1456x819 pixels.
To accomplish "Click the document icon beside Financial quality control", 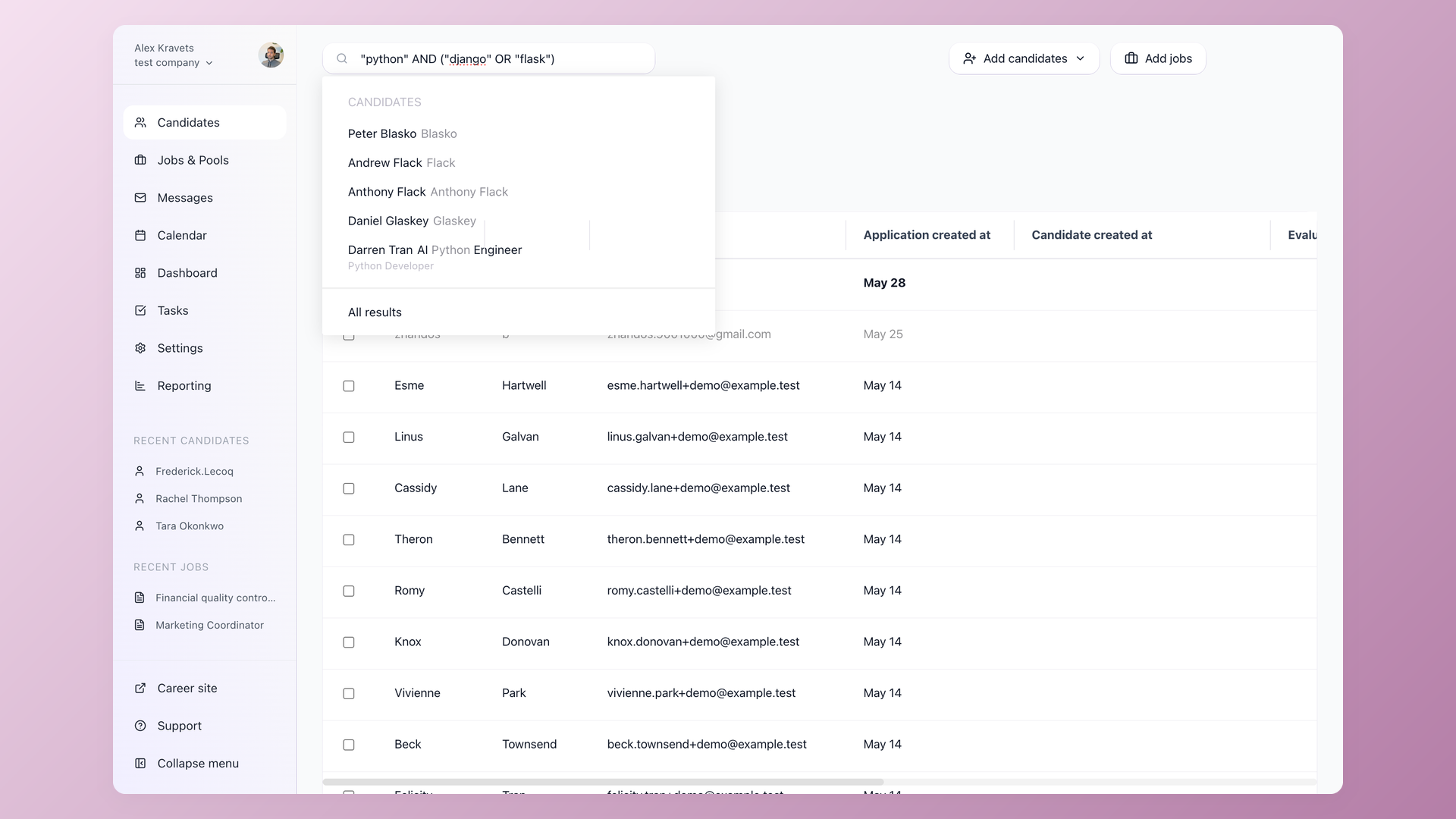I will (140, 598).
